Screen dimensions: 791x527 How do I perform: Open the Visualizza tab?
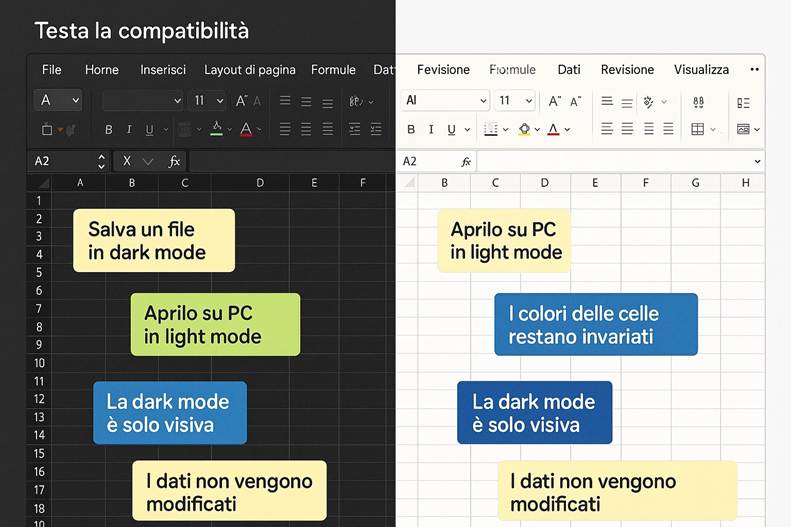(701, 70)
